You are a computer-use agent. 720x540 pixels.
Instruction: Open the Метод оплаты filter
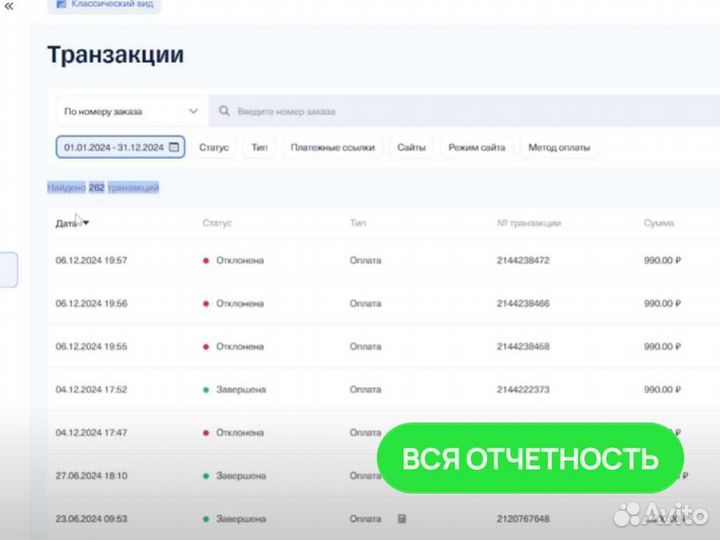click(559, 147)
